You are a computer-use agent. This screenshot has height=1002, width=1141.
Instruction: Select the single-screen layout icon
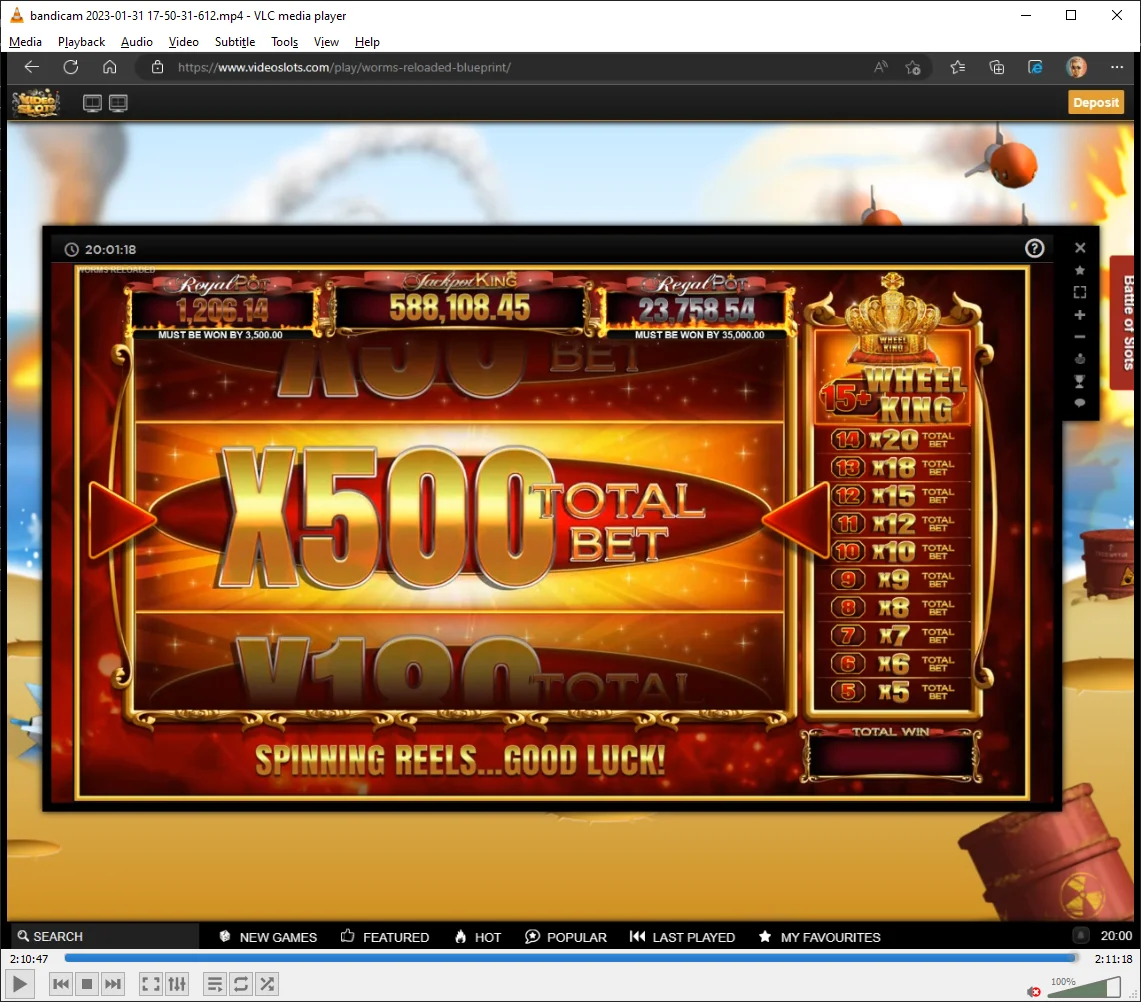[x=92, y=103]
